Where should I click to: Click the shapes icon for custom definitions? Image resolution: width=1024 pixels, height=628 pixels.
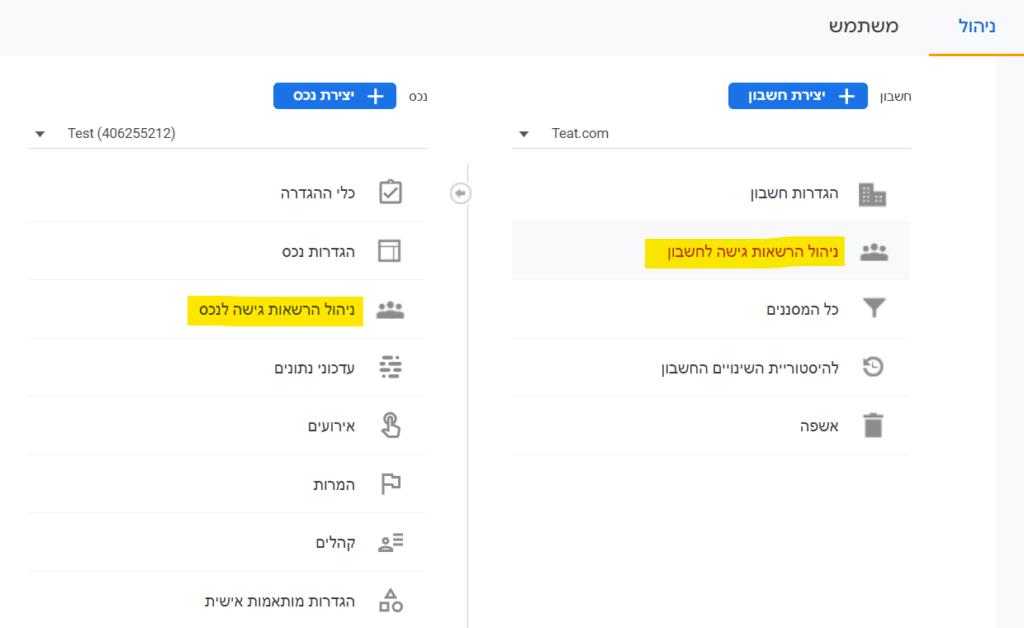391,601
